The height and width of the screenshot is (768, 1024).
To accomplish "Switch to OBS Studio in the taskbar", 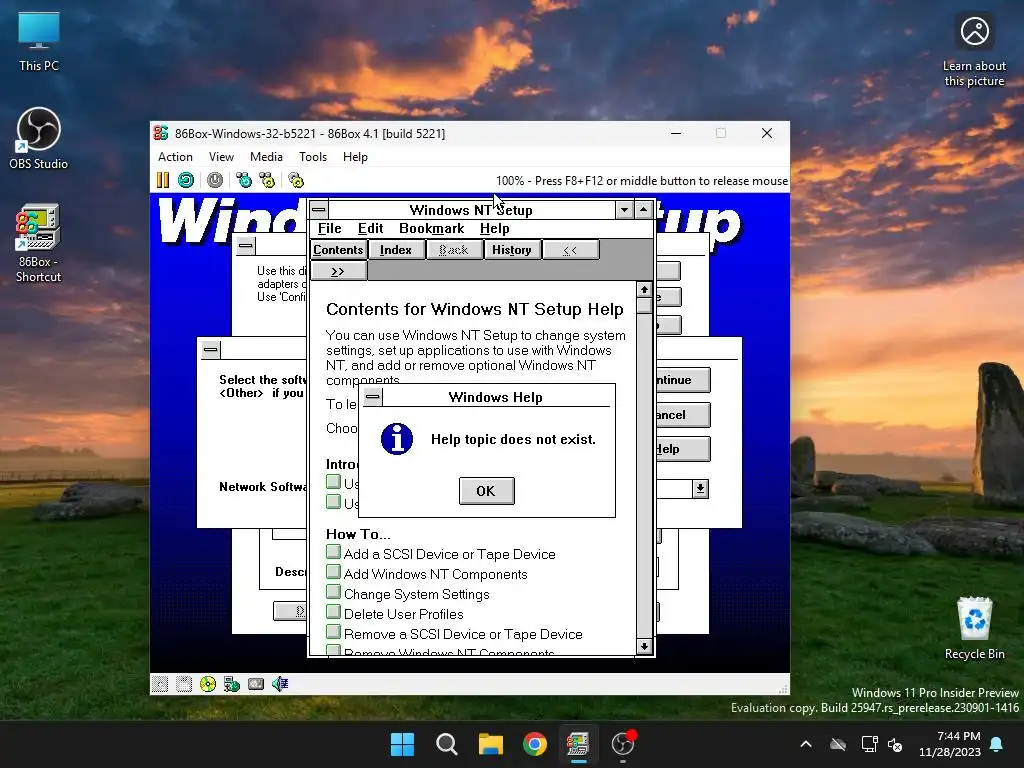I will pos(622,744).
